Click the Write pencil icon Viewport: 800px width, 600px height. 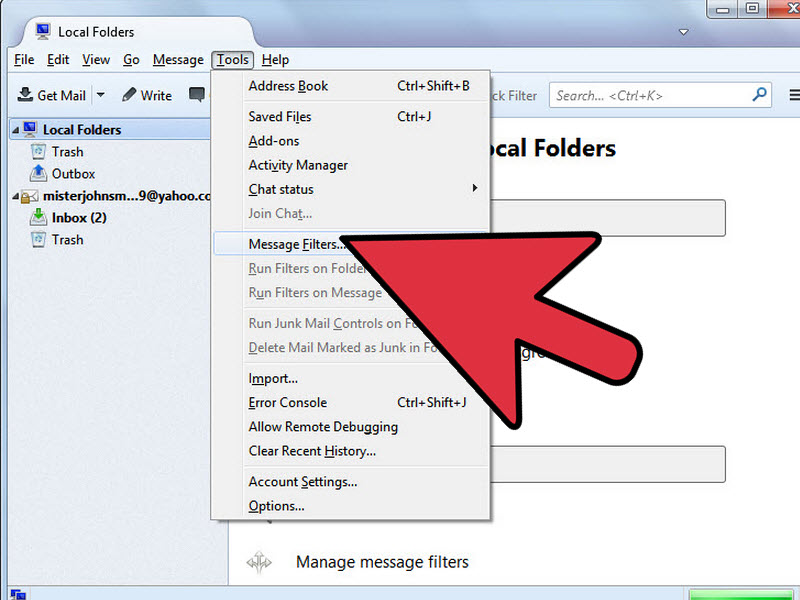[130, 94]
